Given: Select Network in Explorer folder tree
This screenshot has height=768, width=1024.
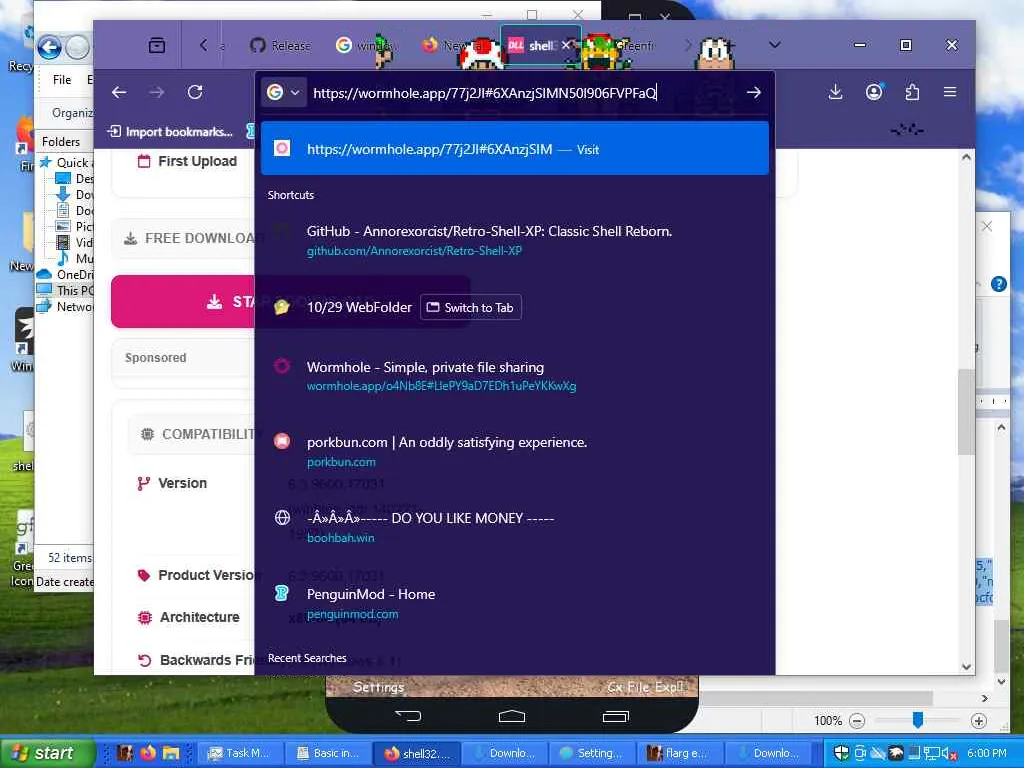Looking at the screenshot, I should [x=66, y=306].
